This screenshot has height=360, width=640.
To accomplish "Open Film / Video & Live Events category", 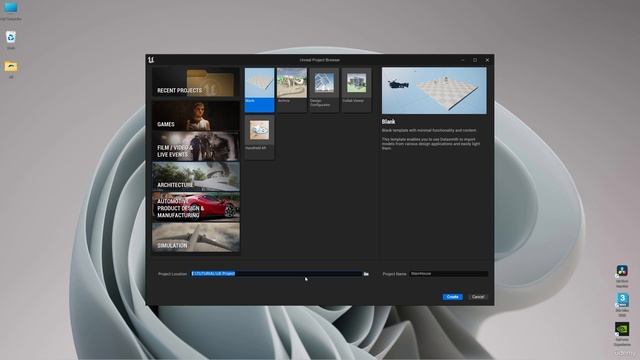I will tap(196, 147).
